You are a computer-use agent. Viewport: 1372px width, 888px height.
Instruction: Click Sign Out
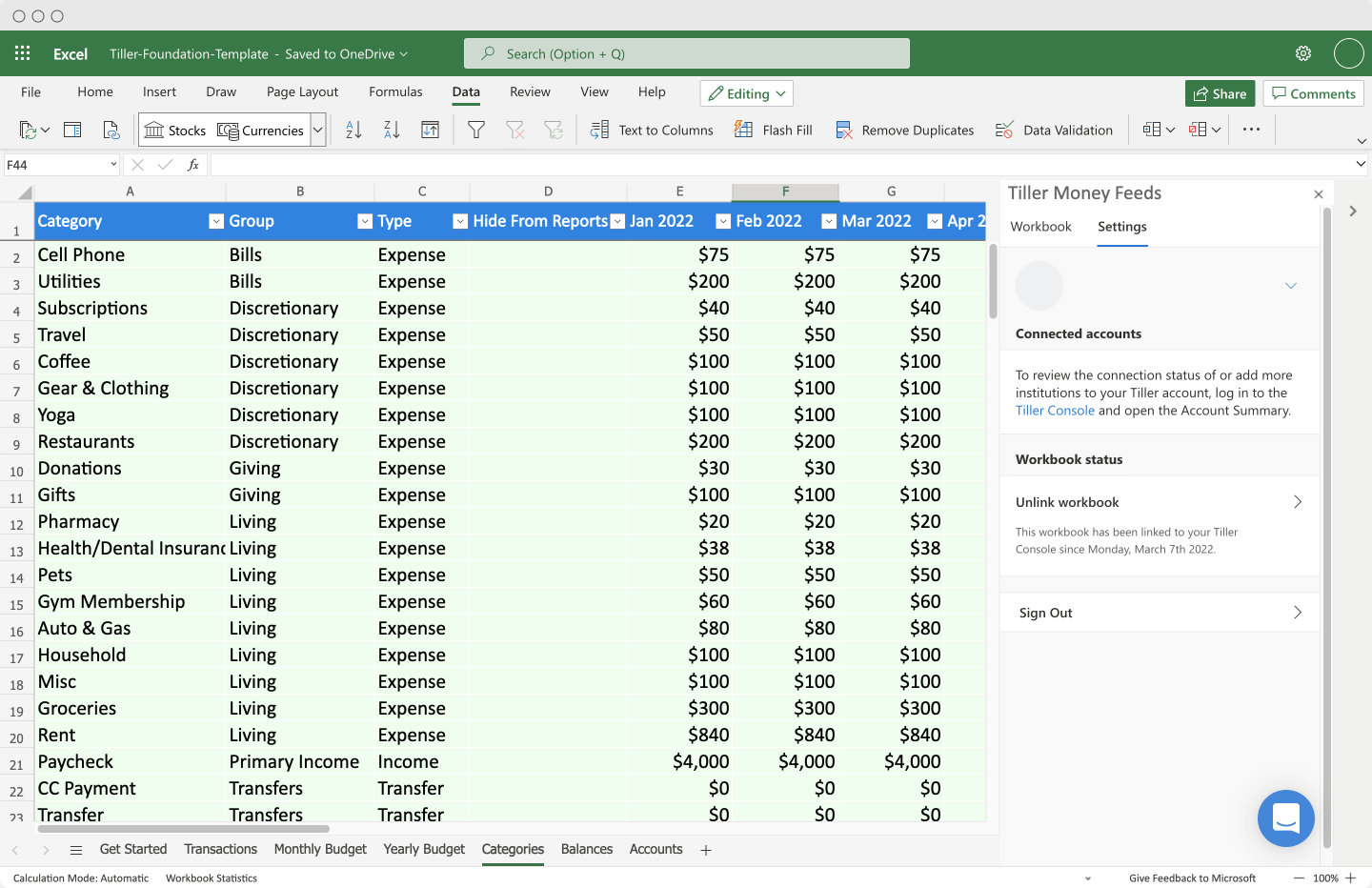point(1160,613)
